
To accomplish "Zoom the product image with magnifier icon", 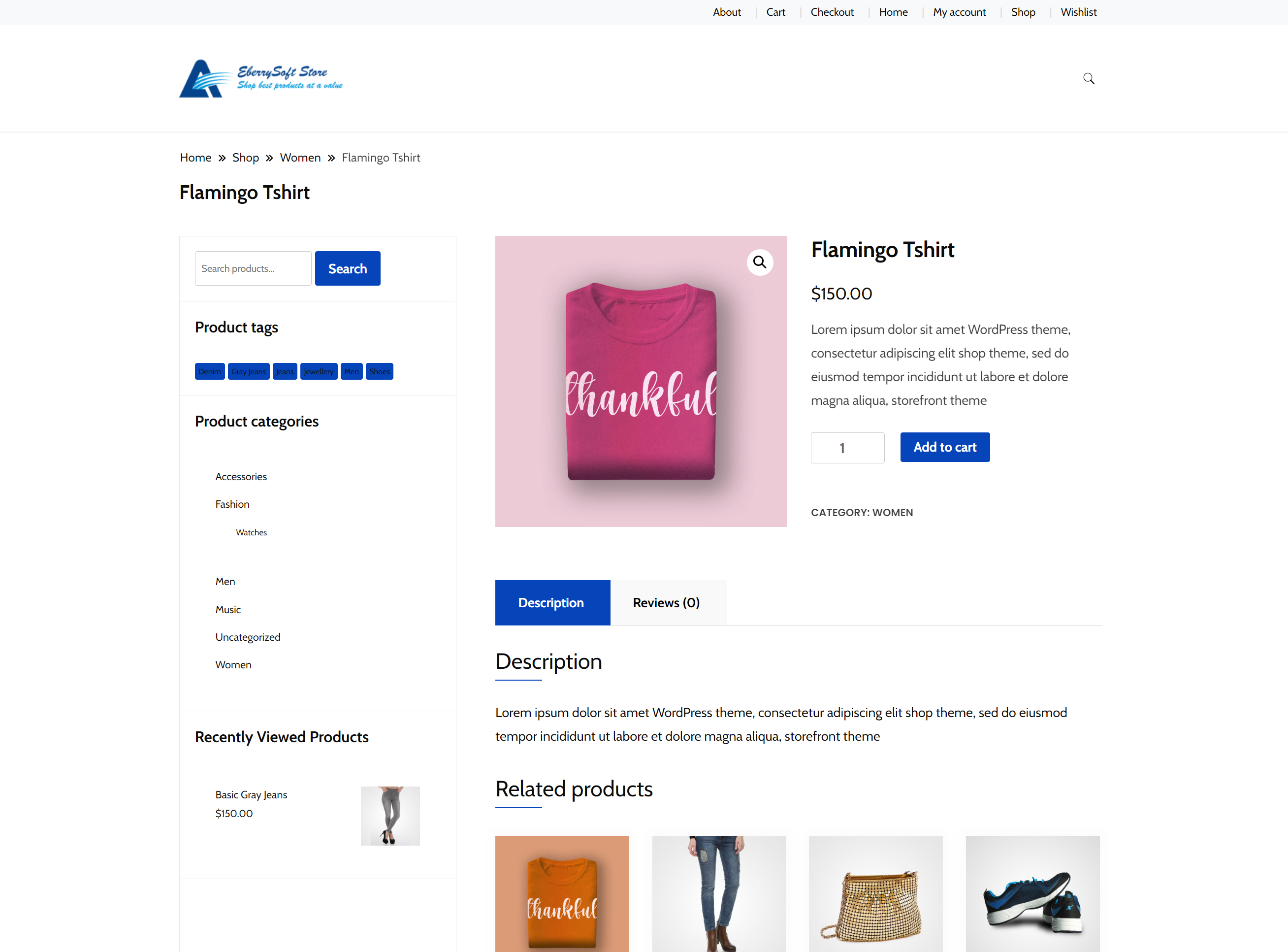I will [x=760, y=262].
